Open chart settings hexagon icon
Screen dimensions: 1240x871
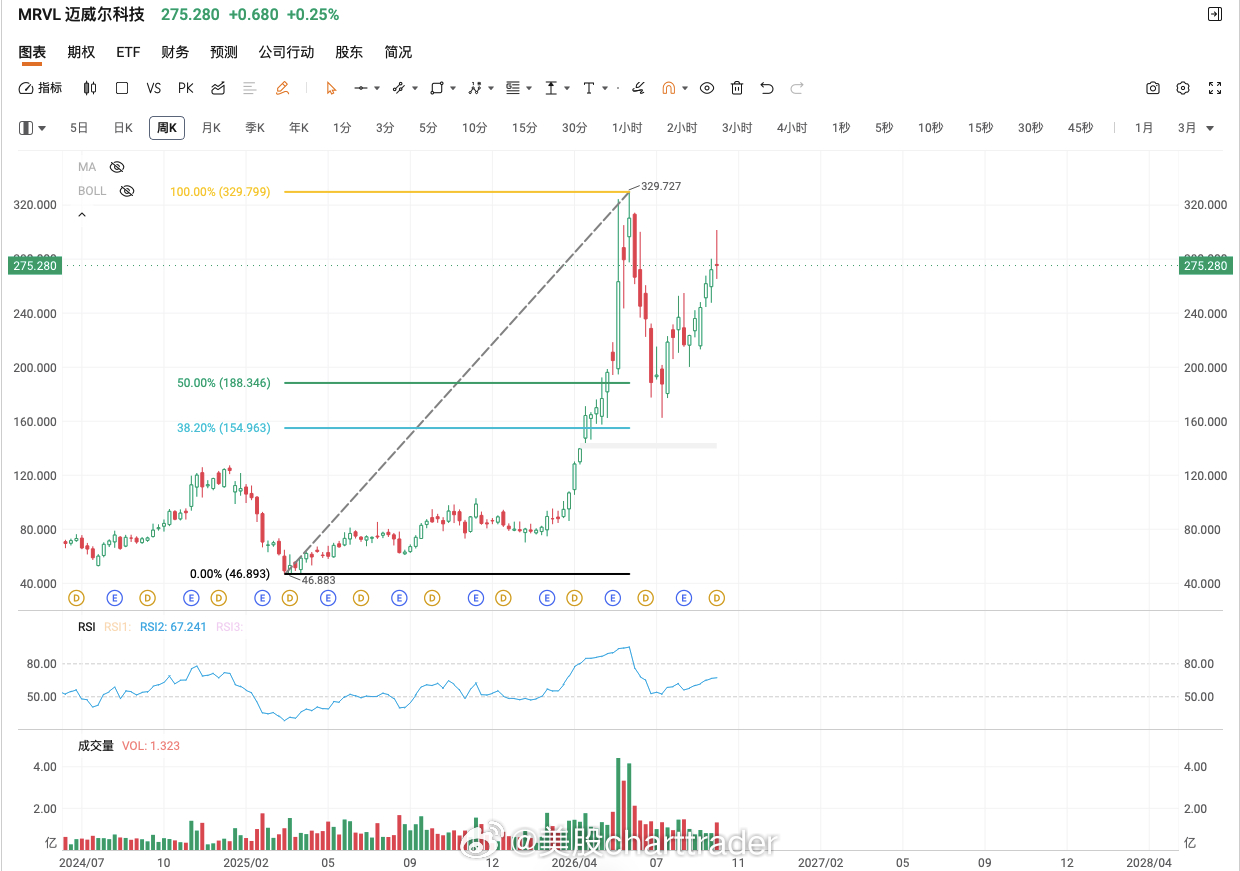[1184, 88]
